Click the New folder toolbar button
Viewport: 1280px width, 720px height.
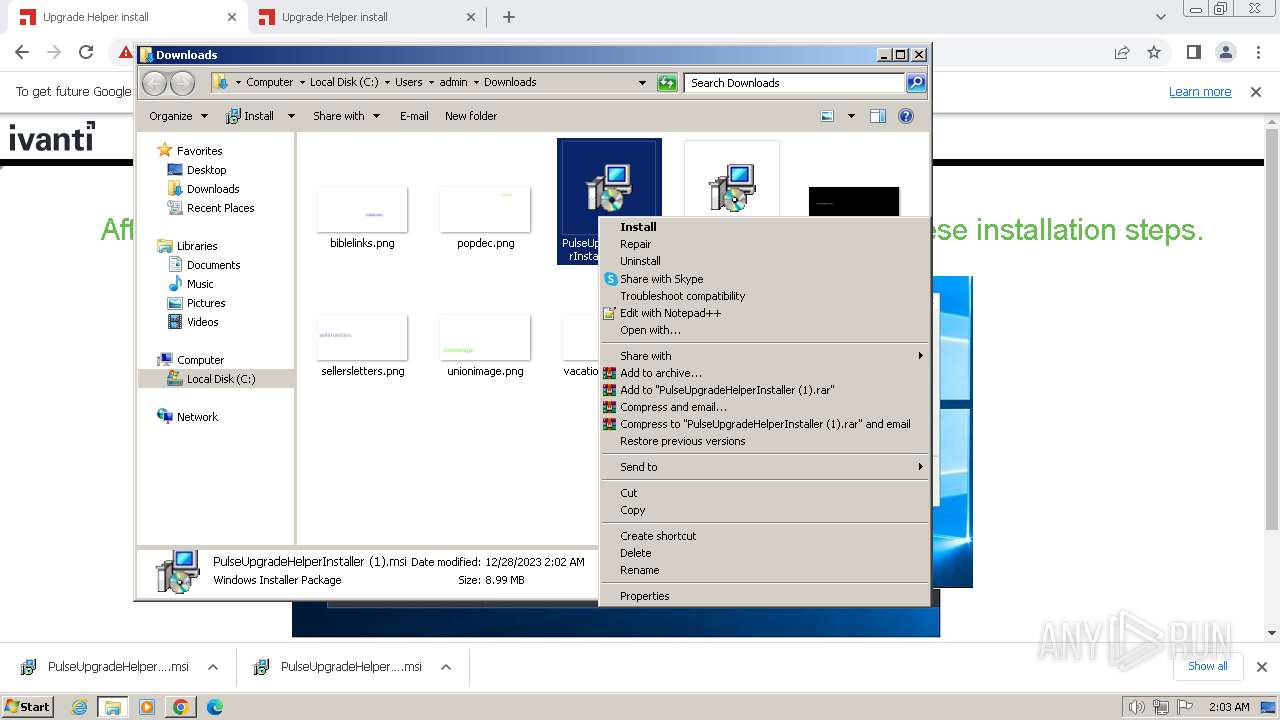pyautogui.click(x=471, y=116)
